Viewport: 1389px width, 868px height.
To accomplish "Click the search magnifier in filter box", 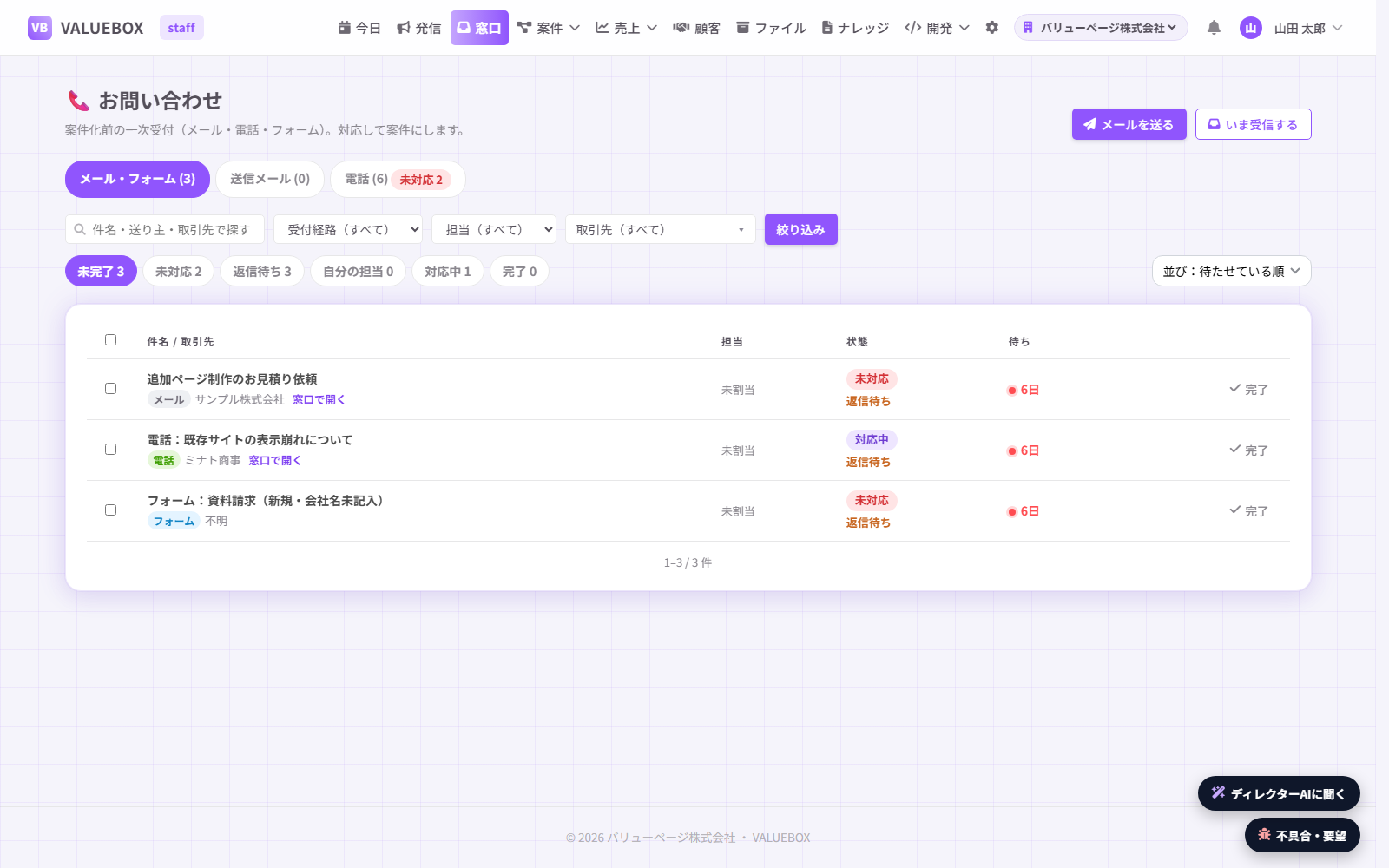I will (80, 230).
